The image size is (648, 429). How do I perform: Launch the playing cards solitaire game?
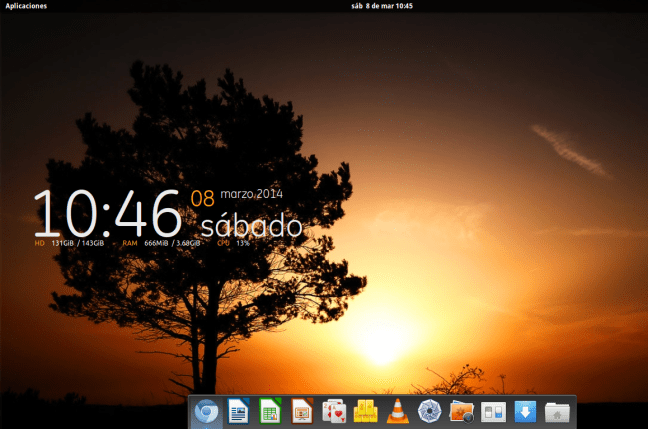point(334,411)
